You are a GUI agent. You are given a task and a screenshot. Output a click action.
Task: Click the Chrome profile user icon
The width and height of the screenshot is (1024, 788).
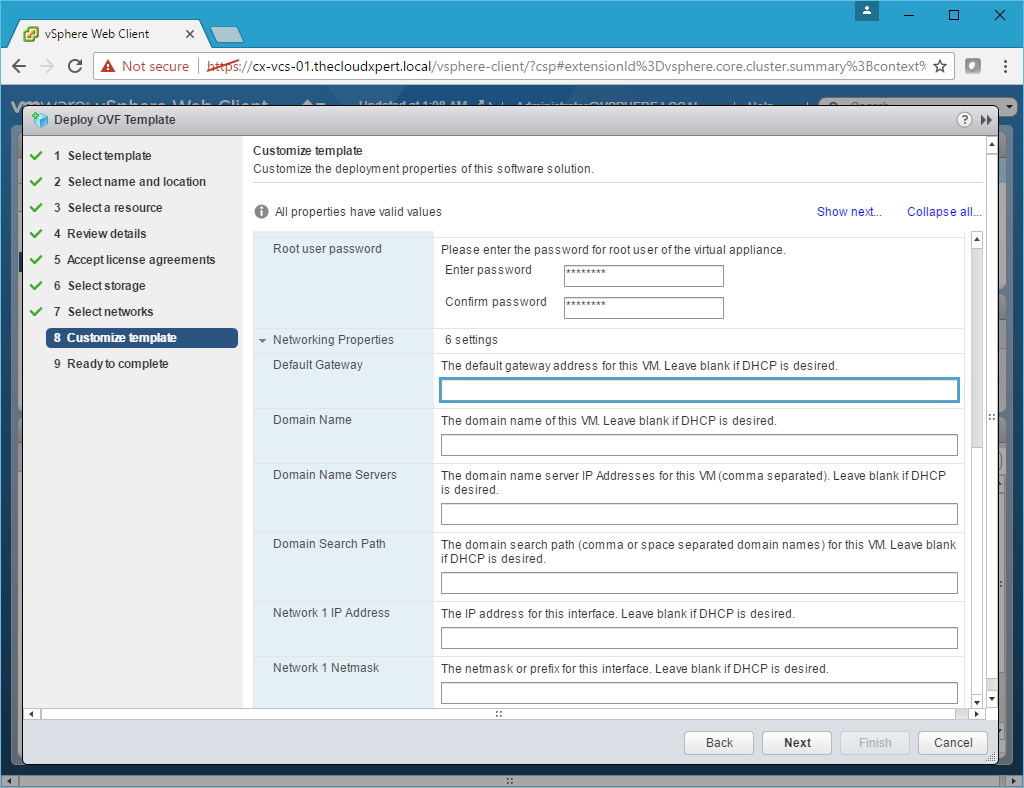(x=867, y=11)
